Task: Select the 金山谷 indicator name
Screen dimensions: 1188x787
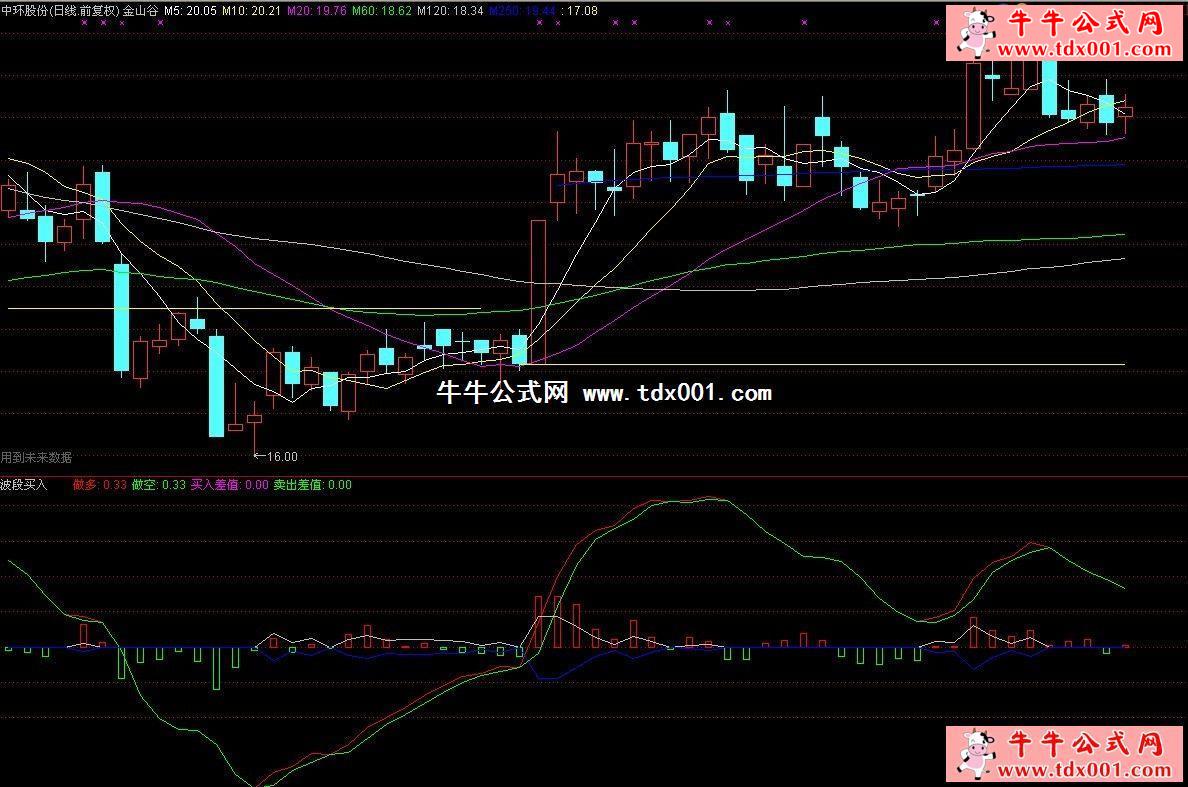Action: (x=141, y=11)
